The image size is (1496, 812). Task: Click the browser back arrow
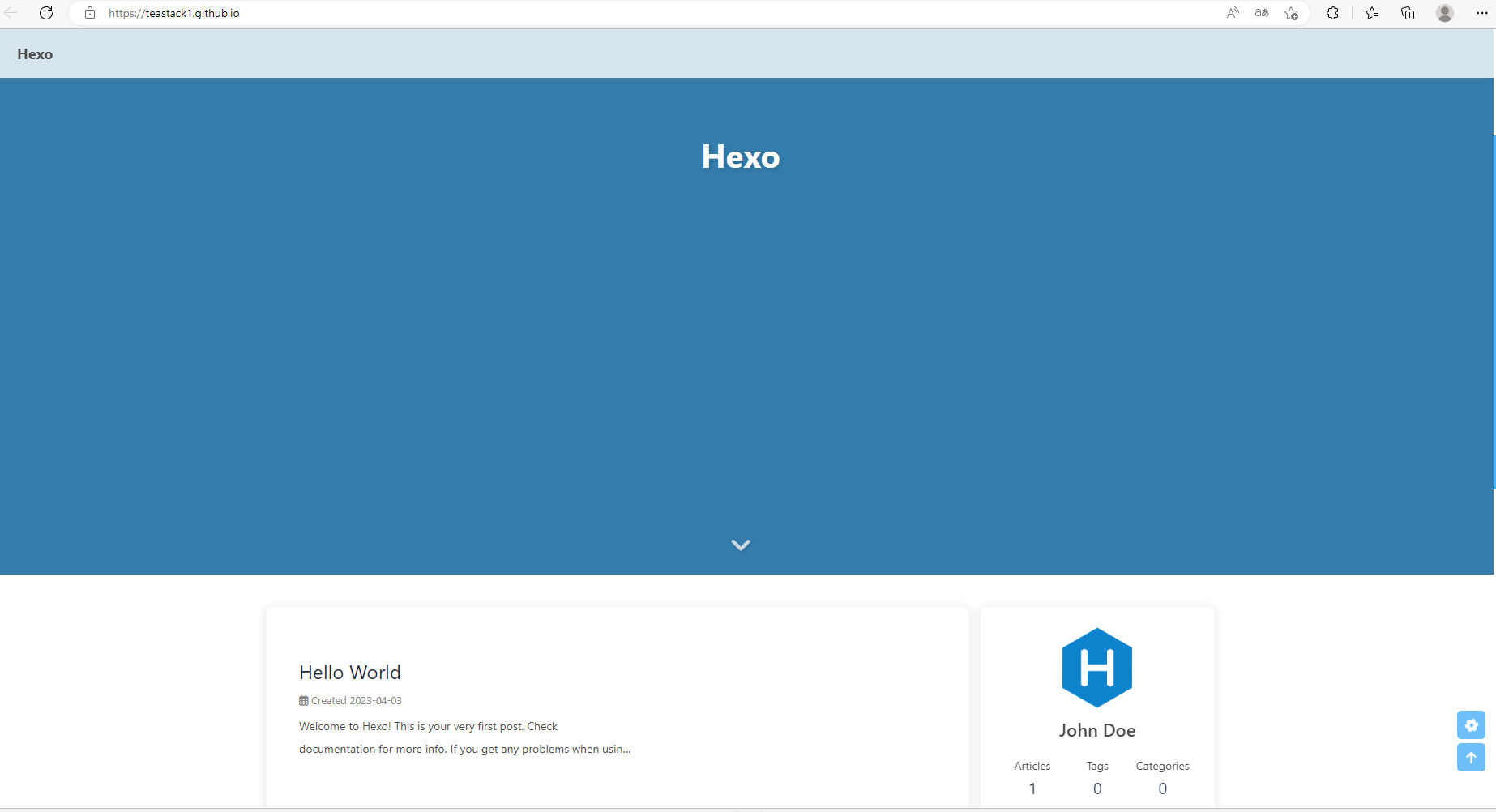11,13
